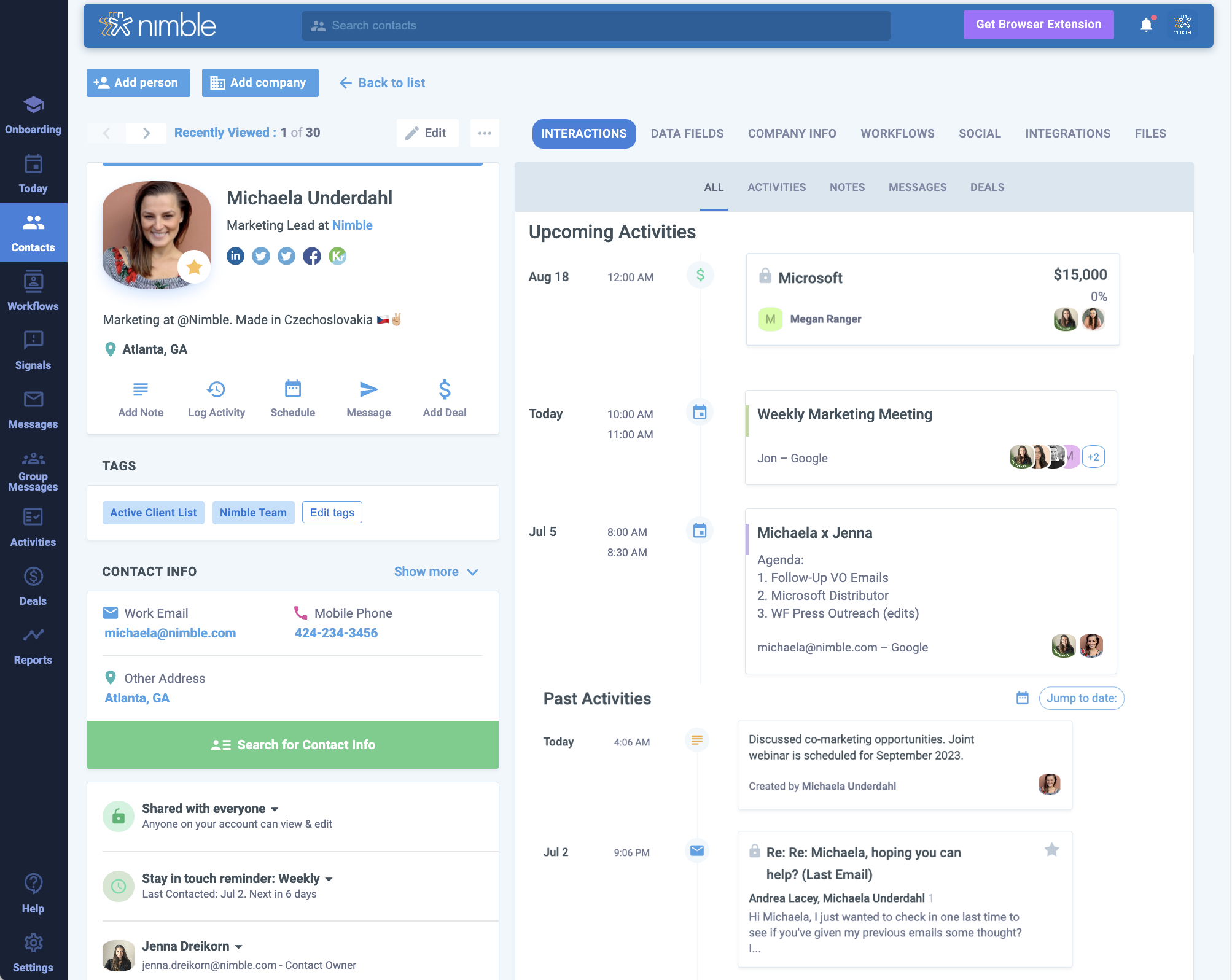This screenshot has height=980, width=1232.
Task: Go to Reports in sidebar
Action: pyautogui.click(x=33, y=645)
